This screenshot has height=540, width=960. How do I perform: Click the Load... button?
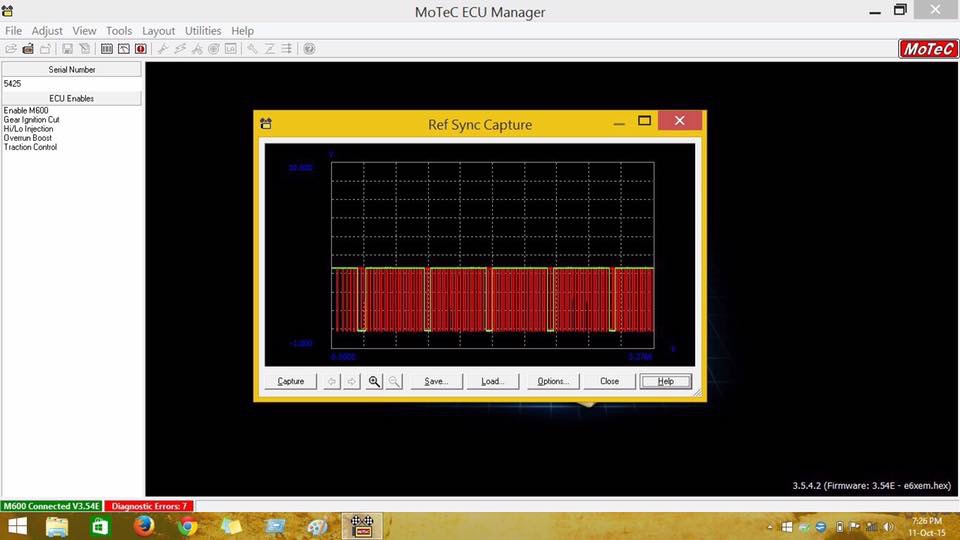click(492, 381)
